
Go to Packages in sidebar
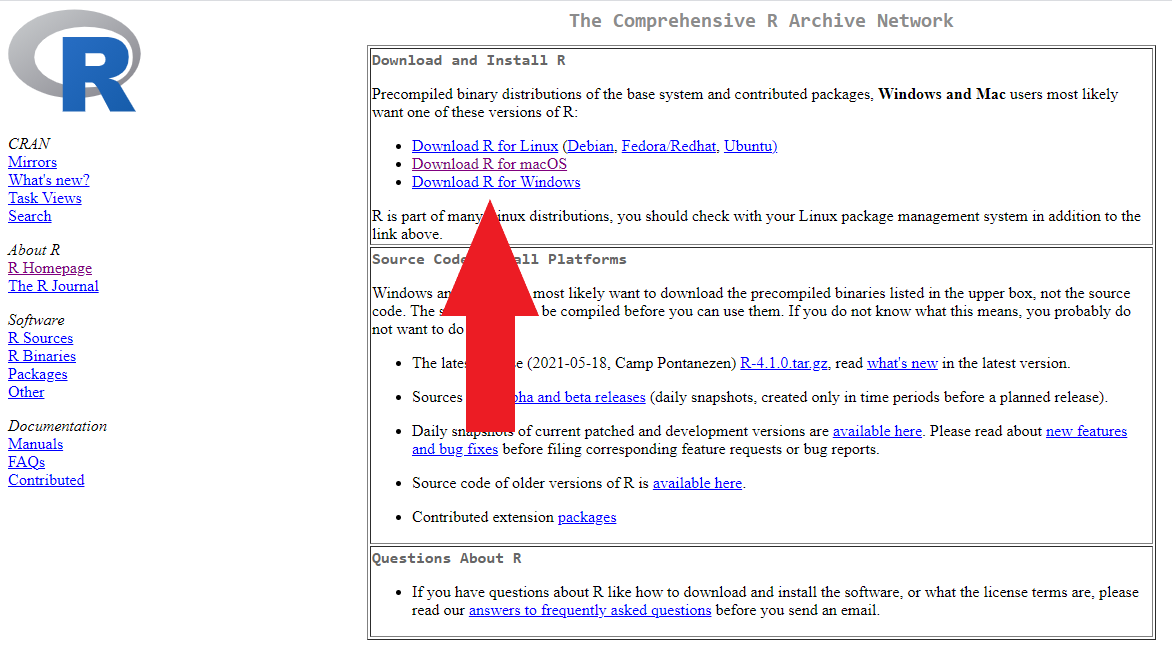pyautogui.click(x=37, y=374)
